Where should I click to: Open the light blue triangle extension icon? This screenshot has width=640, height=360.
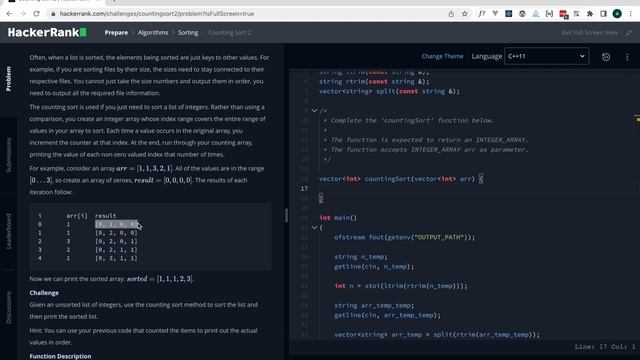click(536, 14)
